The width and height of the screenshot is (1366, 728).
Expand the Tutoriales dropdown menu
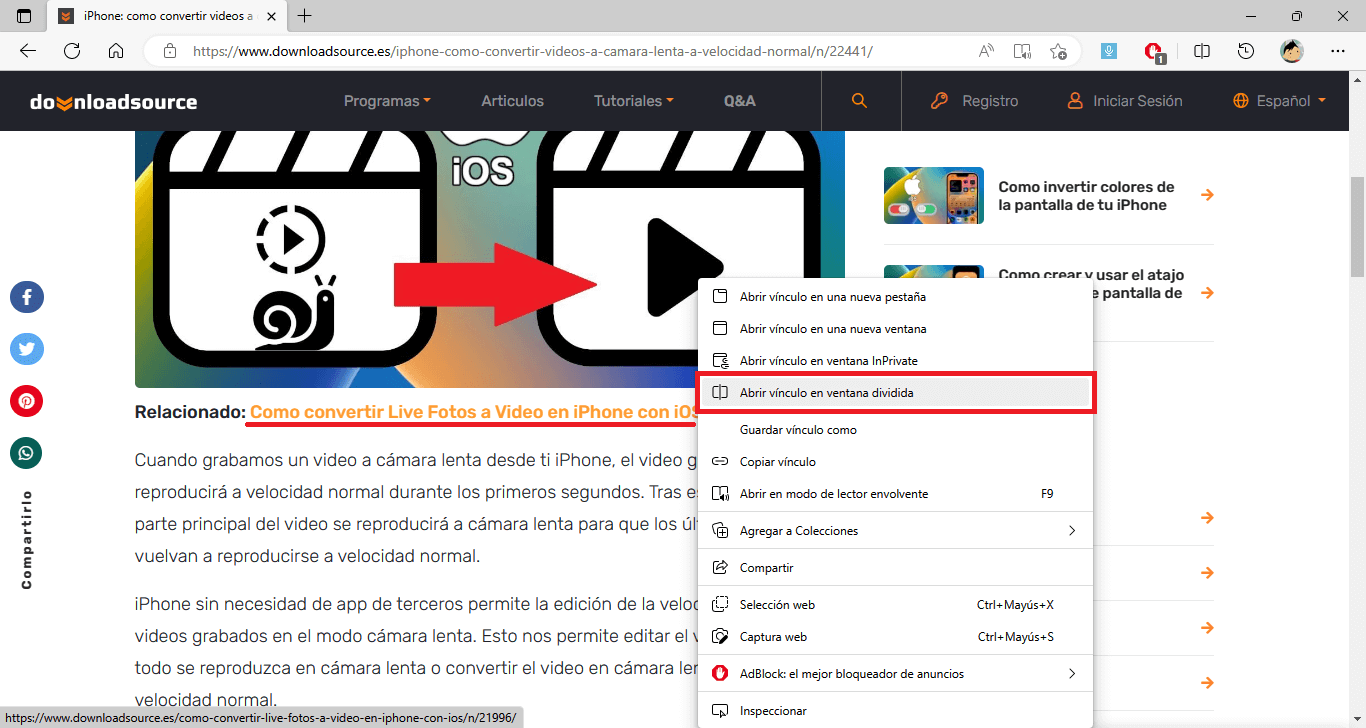tap(634, 101)
